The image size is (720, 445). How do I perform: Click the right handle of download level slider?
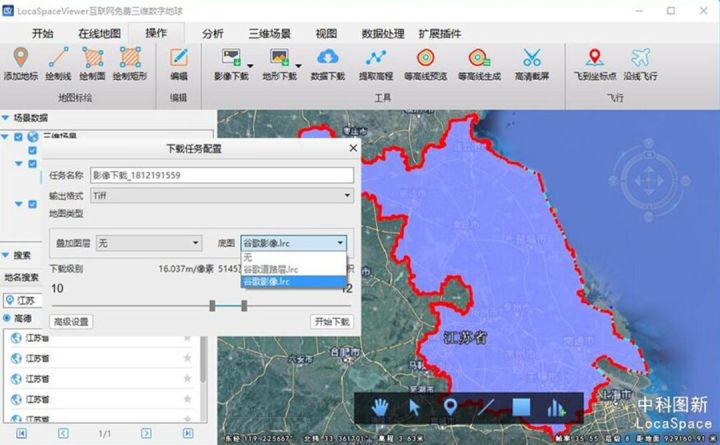(x=244, y=304)
